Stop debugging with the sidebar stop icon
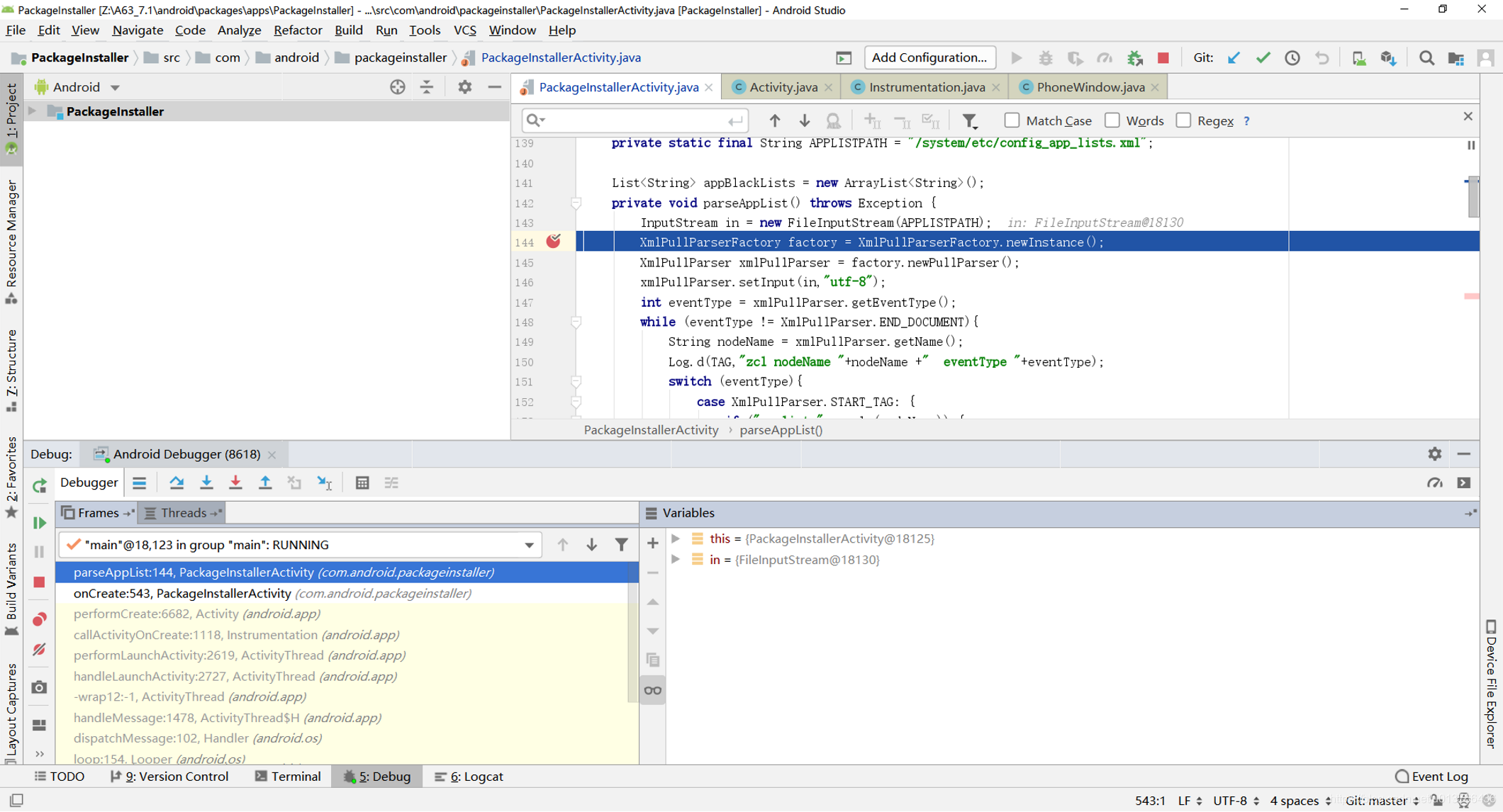 tap(40, 582)
